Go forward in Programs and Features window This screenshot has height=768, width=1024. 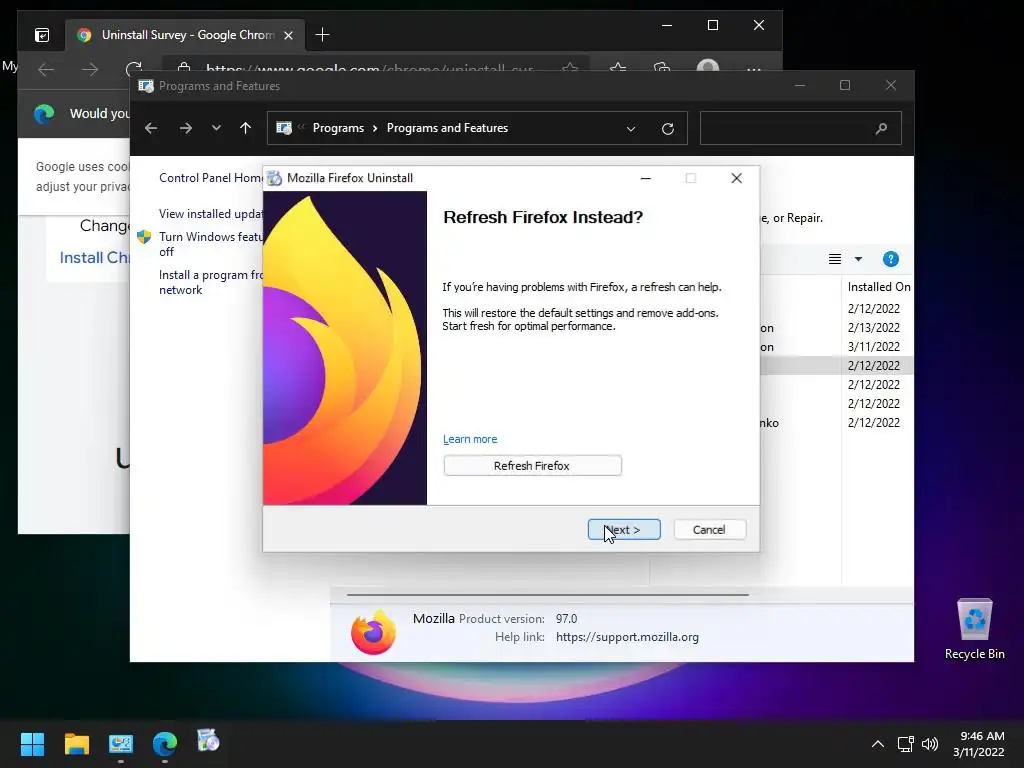click(185, 128)
